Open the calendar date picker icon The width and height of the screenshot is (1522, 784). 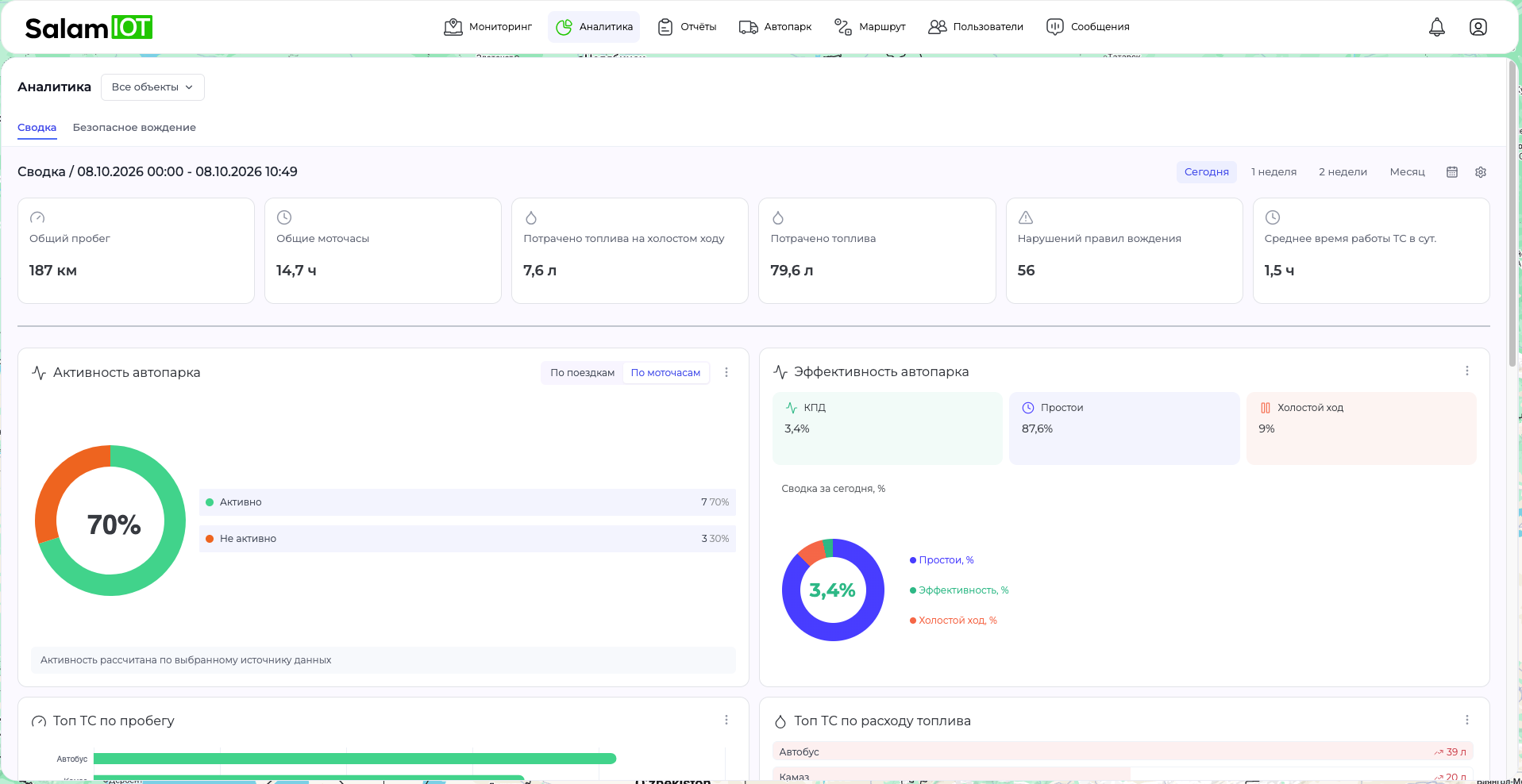[1451, 172]
